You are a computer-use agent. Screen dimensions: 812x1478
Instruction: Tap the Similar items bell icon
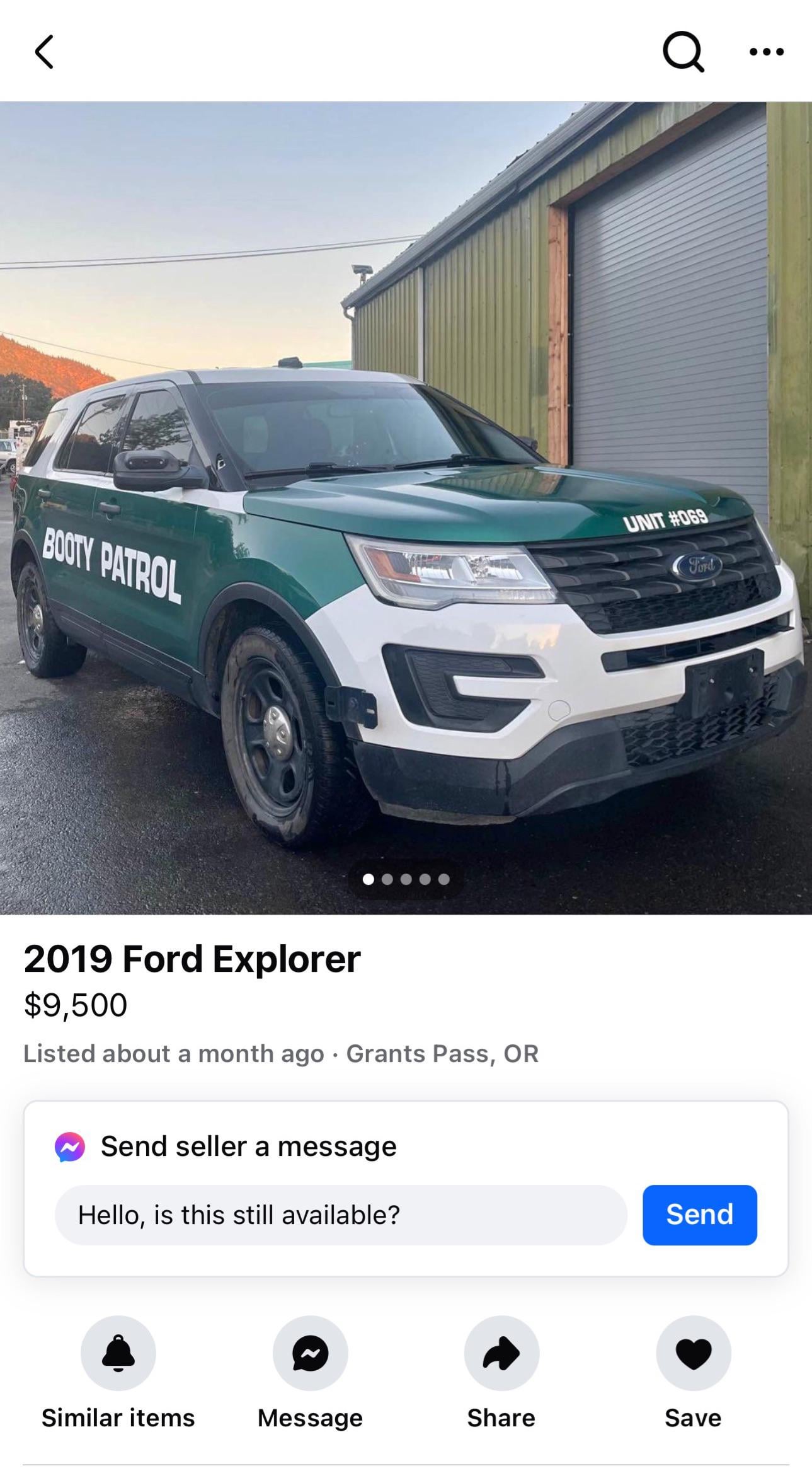click(x=118, y=1353)
